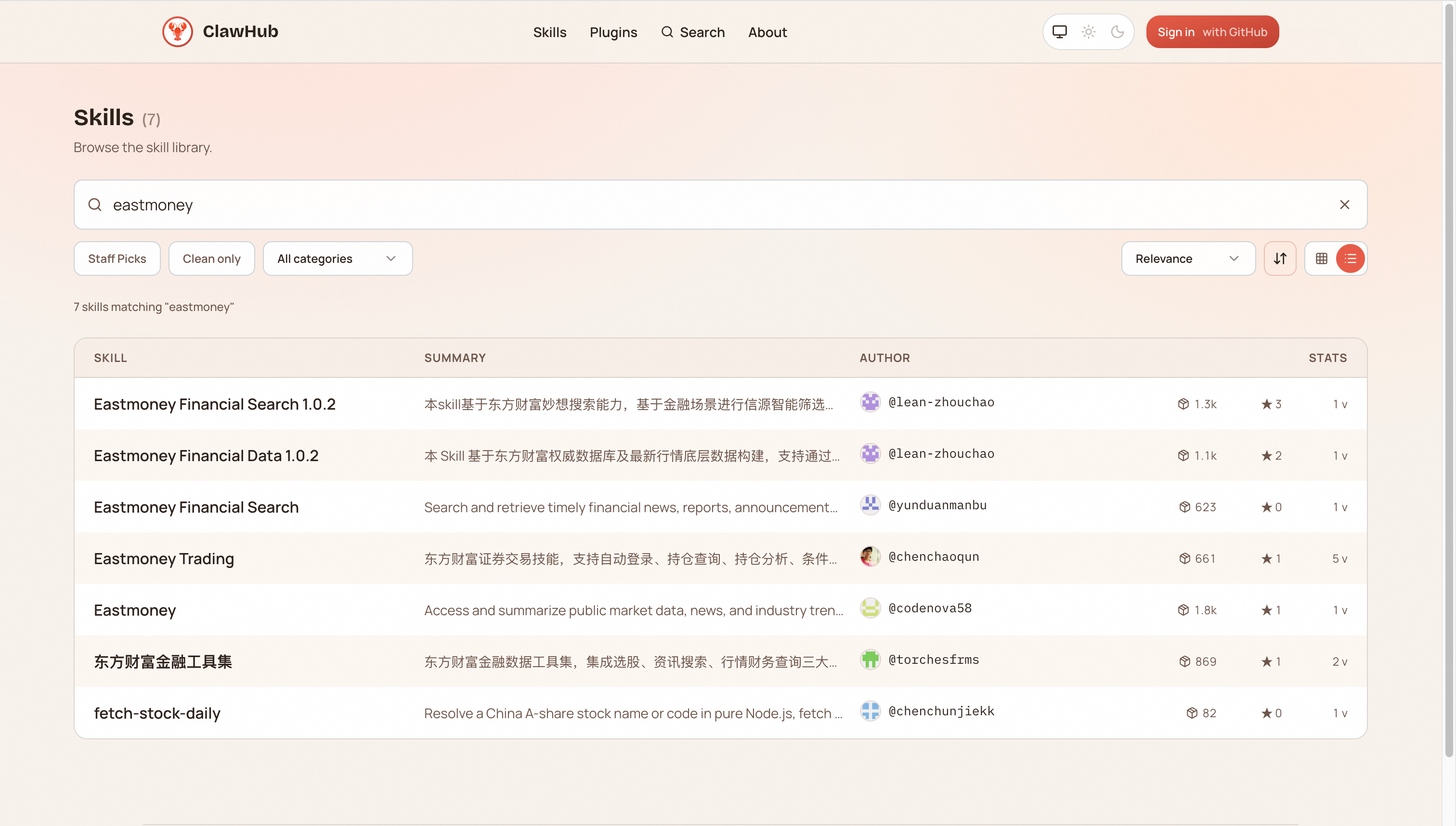Reverse the sort direction arrows

pos(1280,258)
